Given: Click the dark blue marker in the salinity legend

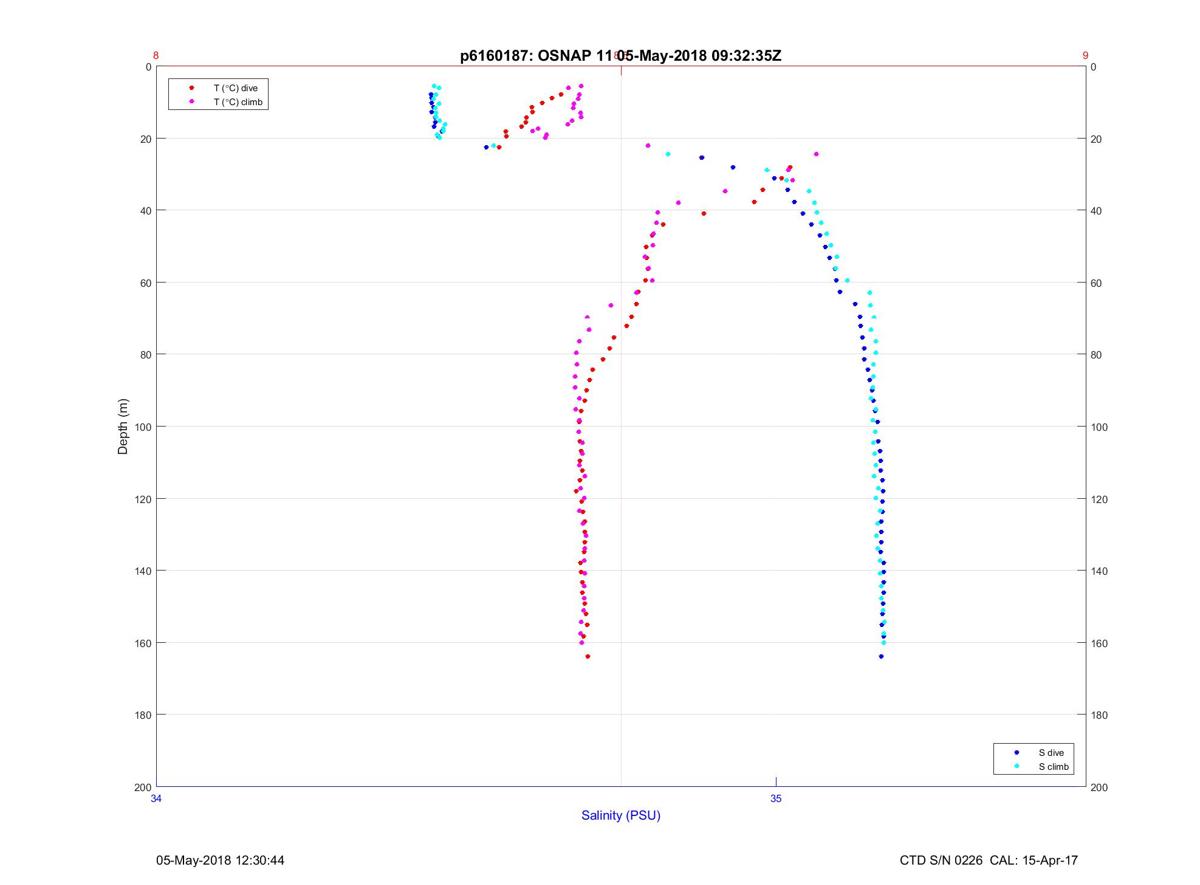Looking at the screenshot, I should (1016, 752).
